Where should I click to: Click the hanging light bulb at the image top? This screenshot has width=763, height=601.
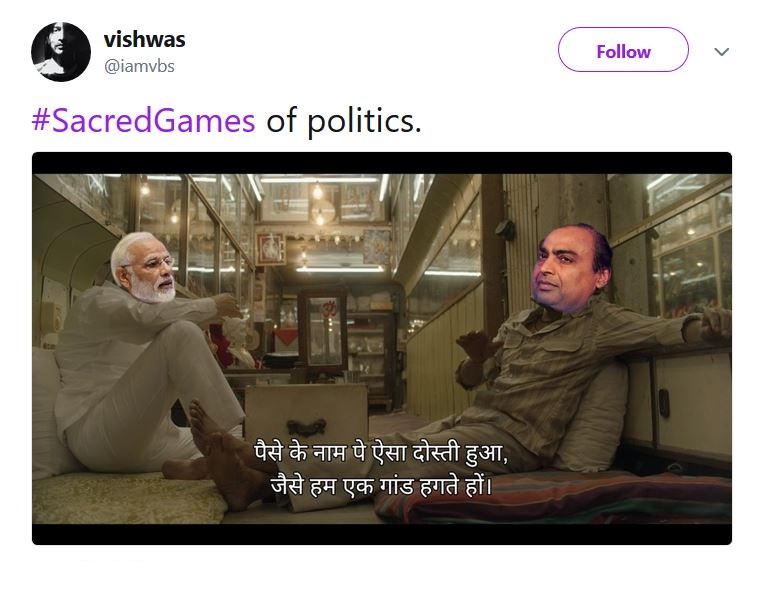coord(317,191)
